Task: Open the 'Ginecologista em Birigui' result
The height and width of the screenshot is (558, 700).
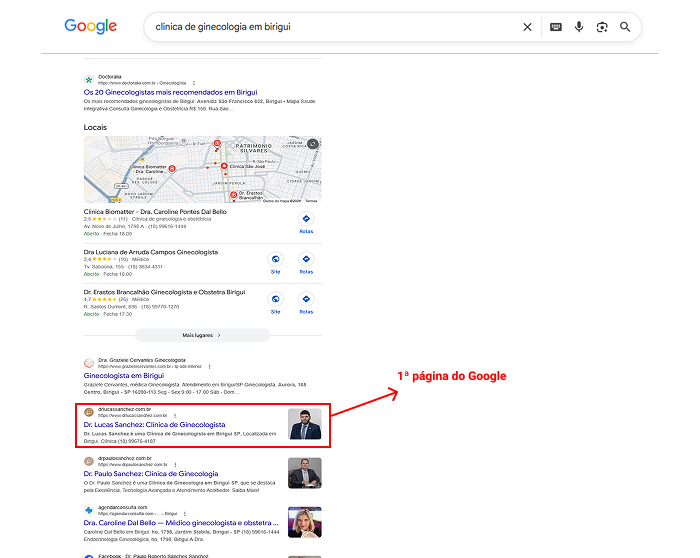Action: point(124,376)
